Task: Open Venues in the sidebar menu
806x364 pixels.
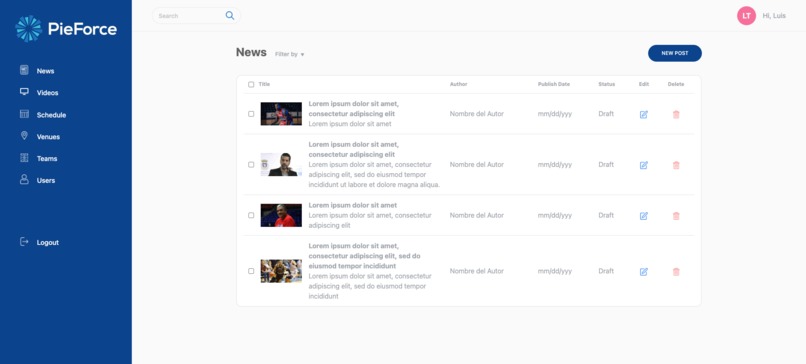Action: point(48,137)
